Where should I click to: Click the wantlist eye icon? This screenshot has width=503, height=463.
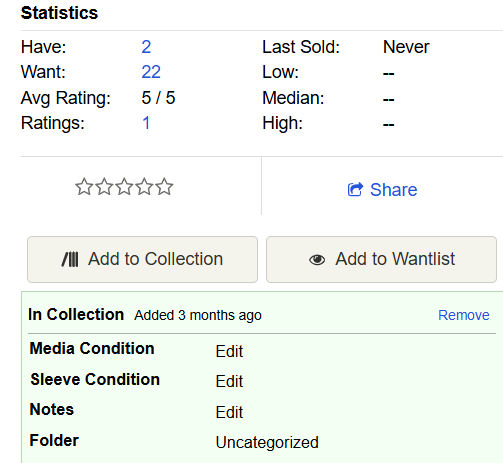click(317, 260)
